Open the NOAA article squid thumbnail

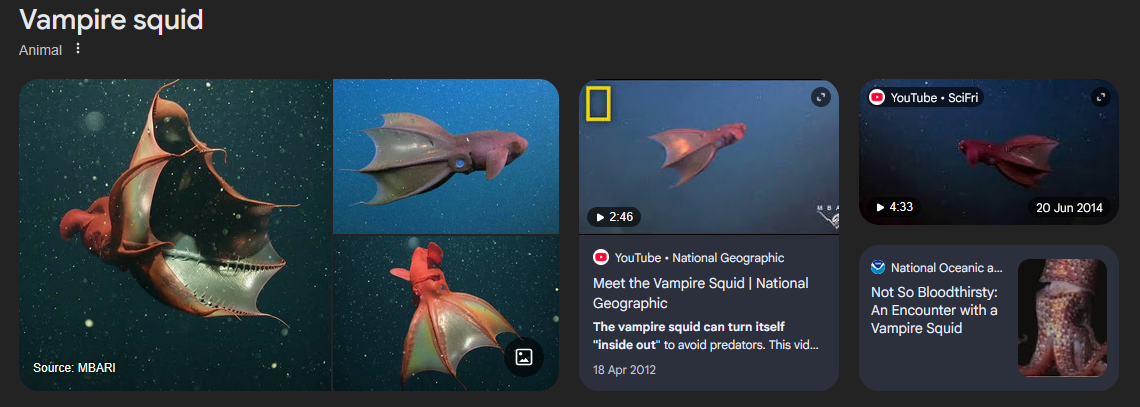[1062, 318]
